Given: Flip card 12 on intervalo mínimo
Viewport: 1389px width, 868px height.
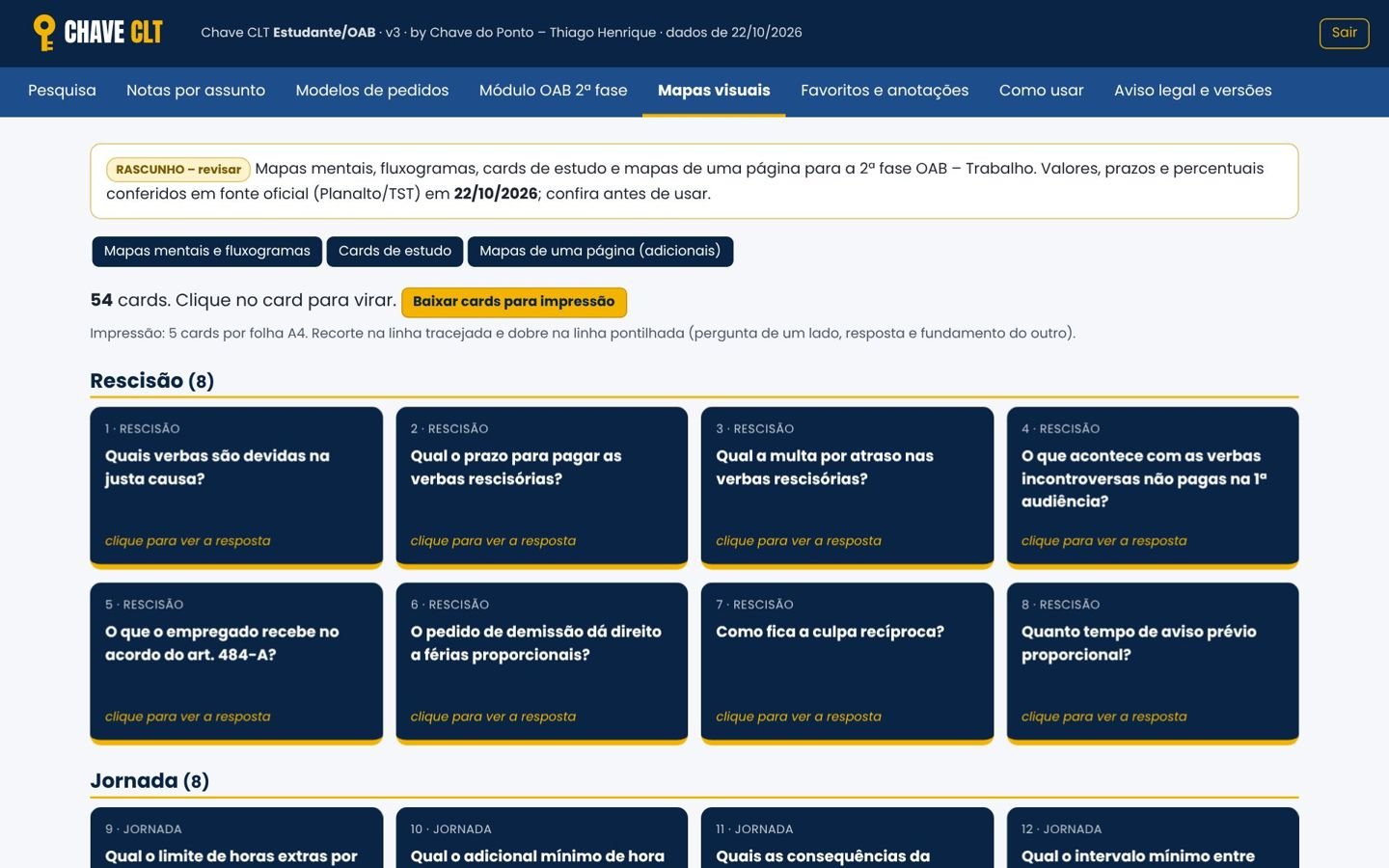Looking at the screenshot, I should tap(1153, 838).
